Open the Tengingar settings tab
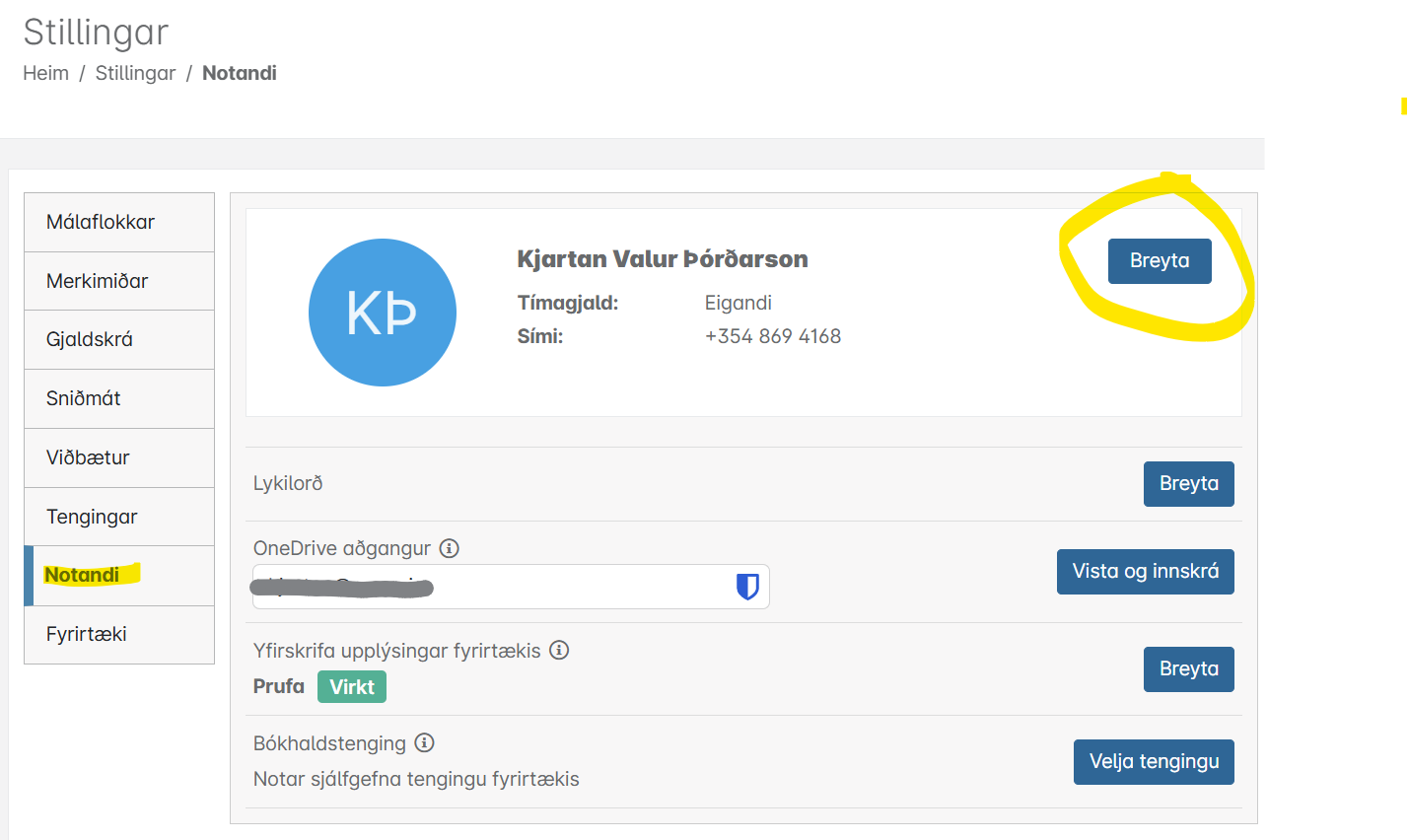Screen dimensions: 1408x840 pos(119,517)
